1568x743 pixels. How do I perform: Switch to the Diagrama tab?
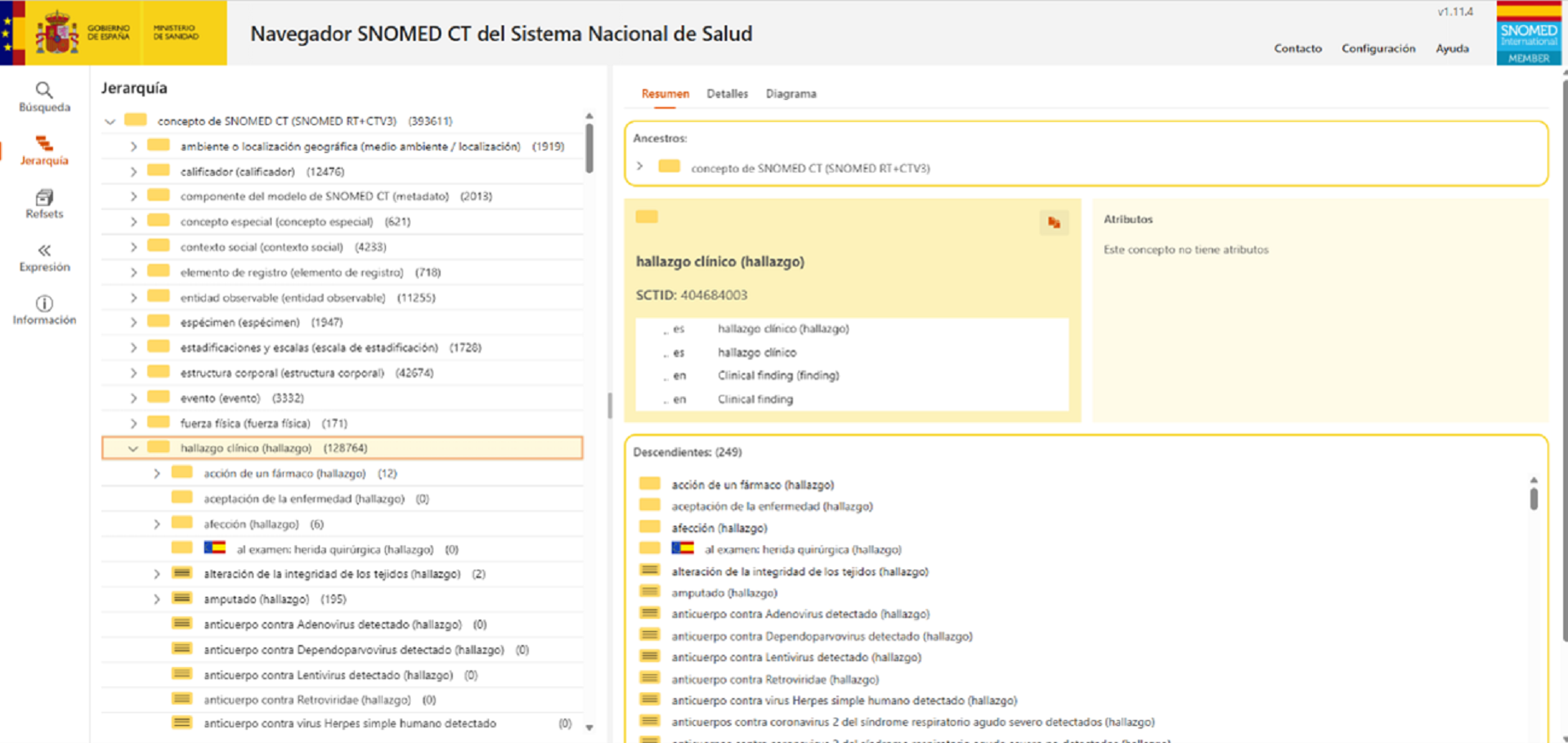coord(791,94)
